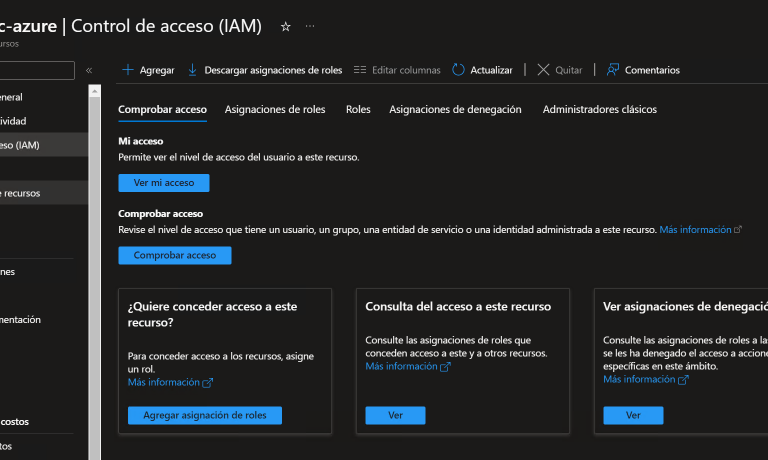
Task: Select Asignaciones de denegación tab
Action: pos(455,110)
